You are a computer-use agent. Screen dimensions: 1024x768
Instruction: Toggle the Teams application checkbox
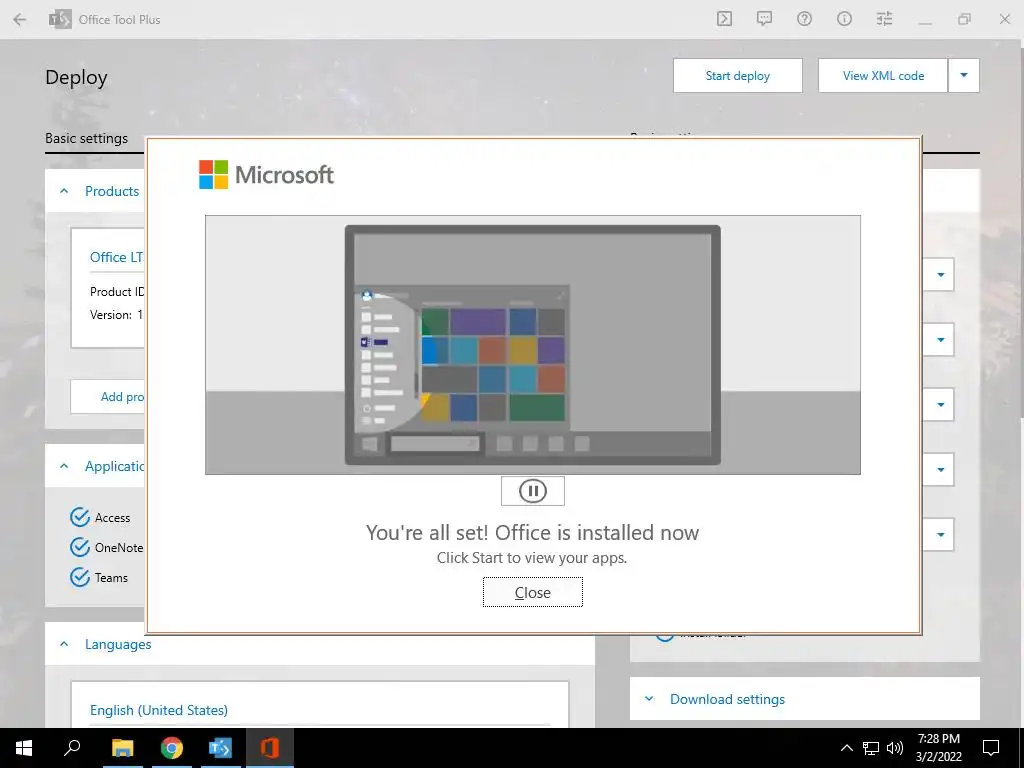click(x=80, y=577)
